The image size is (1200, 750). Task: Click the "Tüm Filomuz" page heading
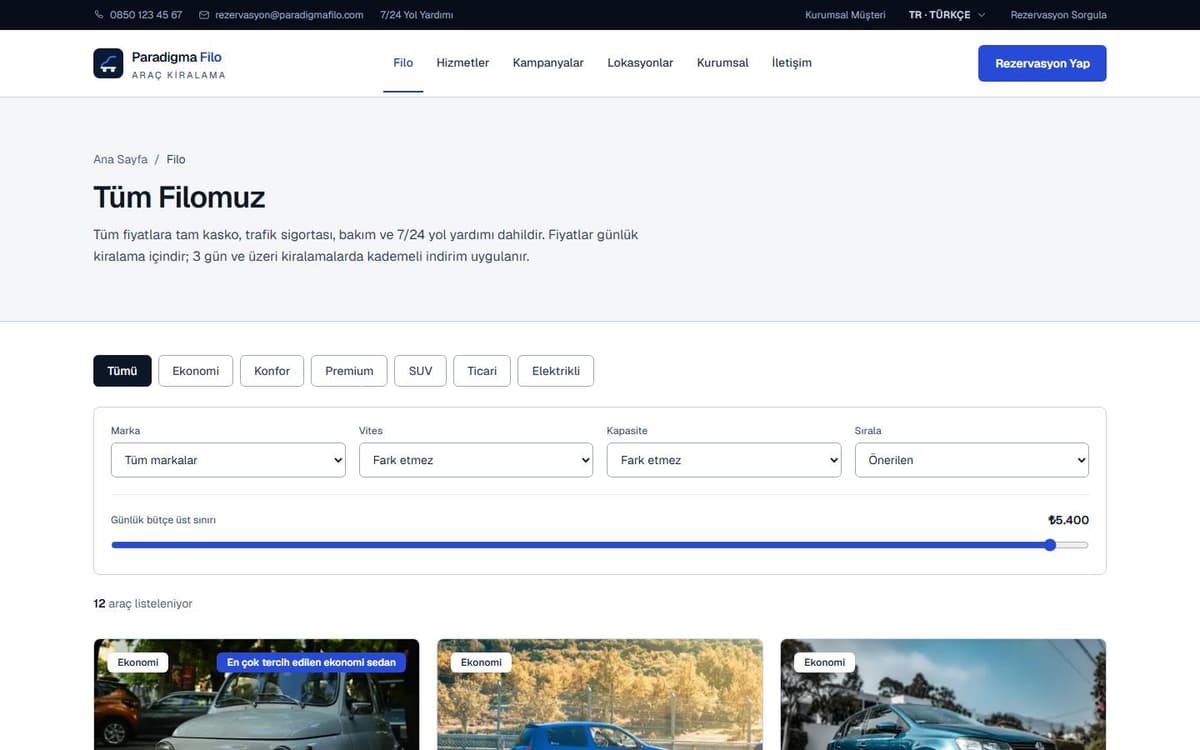tap(179, 197)
